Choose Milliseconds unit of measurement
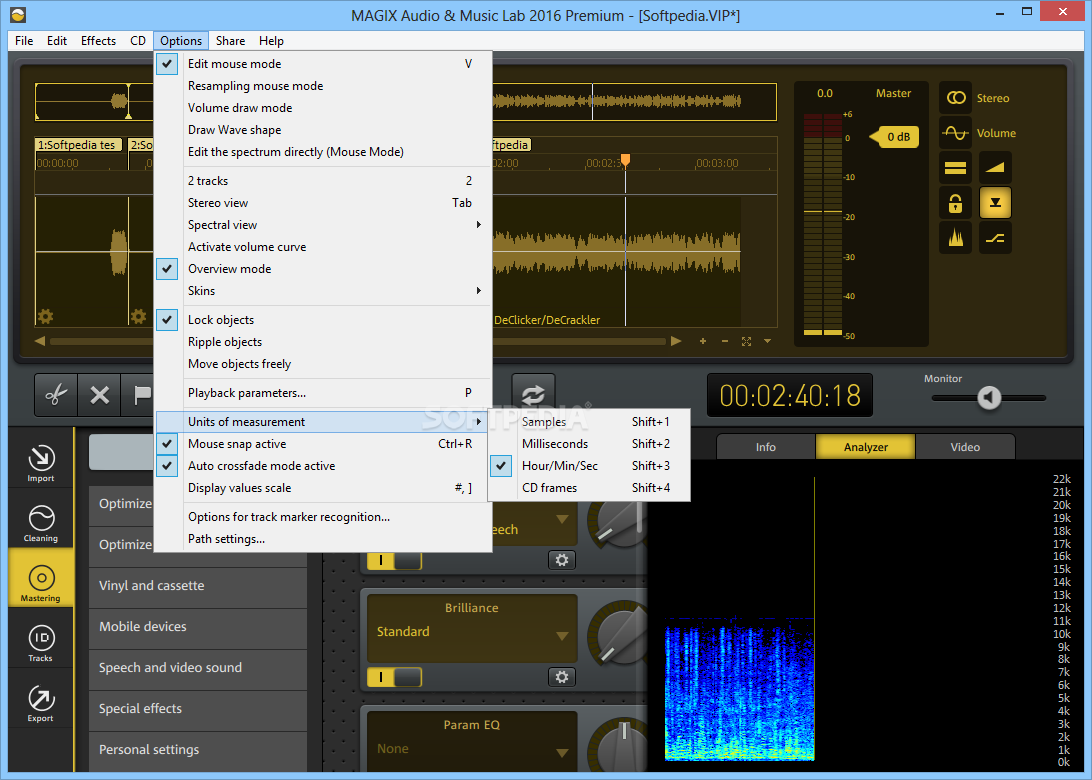 589,444
